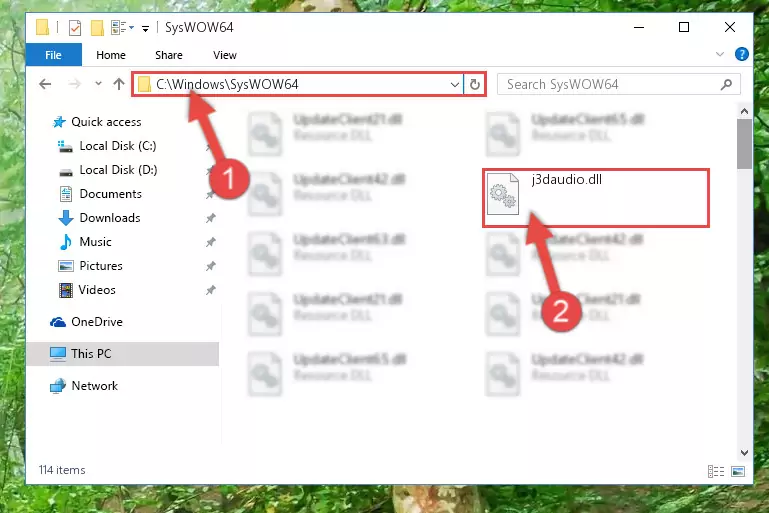Click the New folder quick access icon
The image size is (769, 513).
pyautogui.click(x=97, y=27)
